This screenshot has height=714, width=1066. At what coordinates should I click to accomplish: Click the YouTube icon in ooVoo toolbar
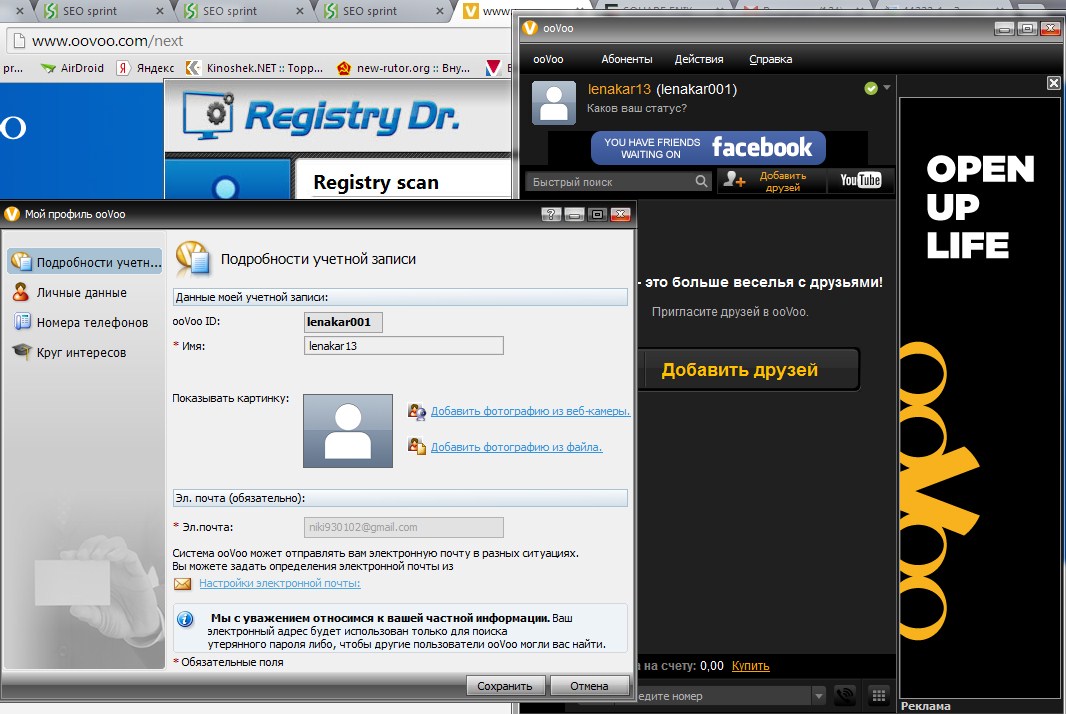click(860, 180)
